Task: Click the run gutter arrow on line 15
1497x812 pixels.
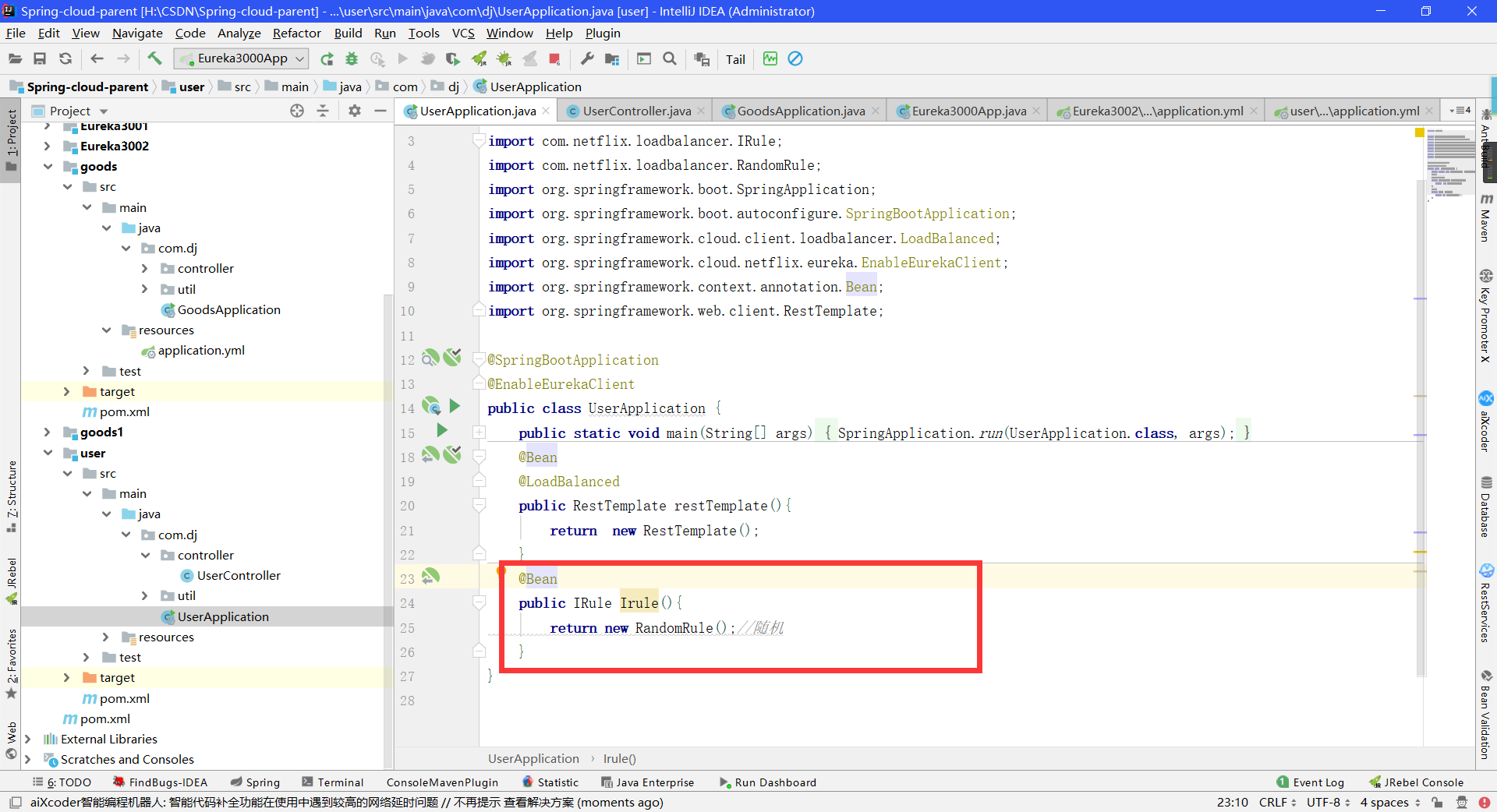Action: point(442,430)
